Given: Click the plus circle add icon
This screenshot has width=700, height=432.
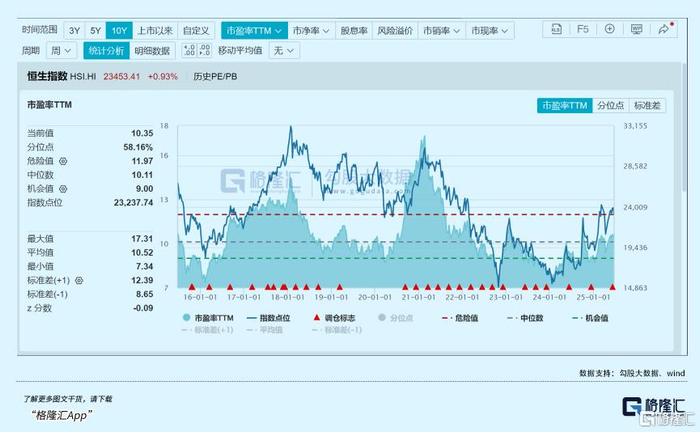Looking at the screenshot, I should pyautogui.click(x=609, y=29).
